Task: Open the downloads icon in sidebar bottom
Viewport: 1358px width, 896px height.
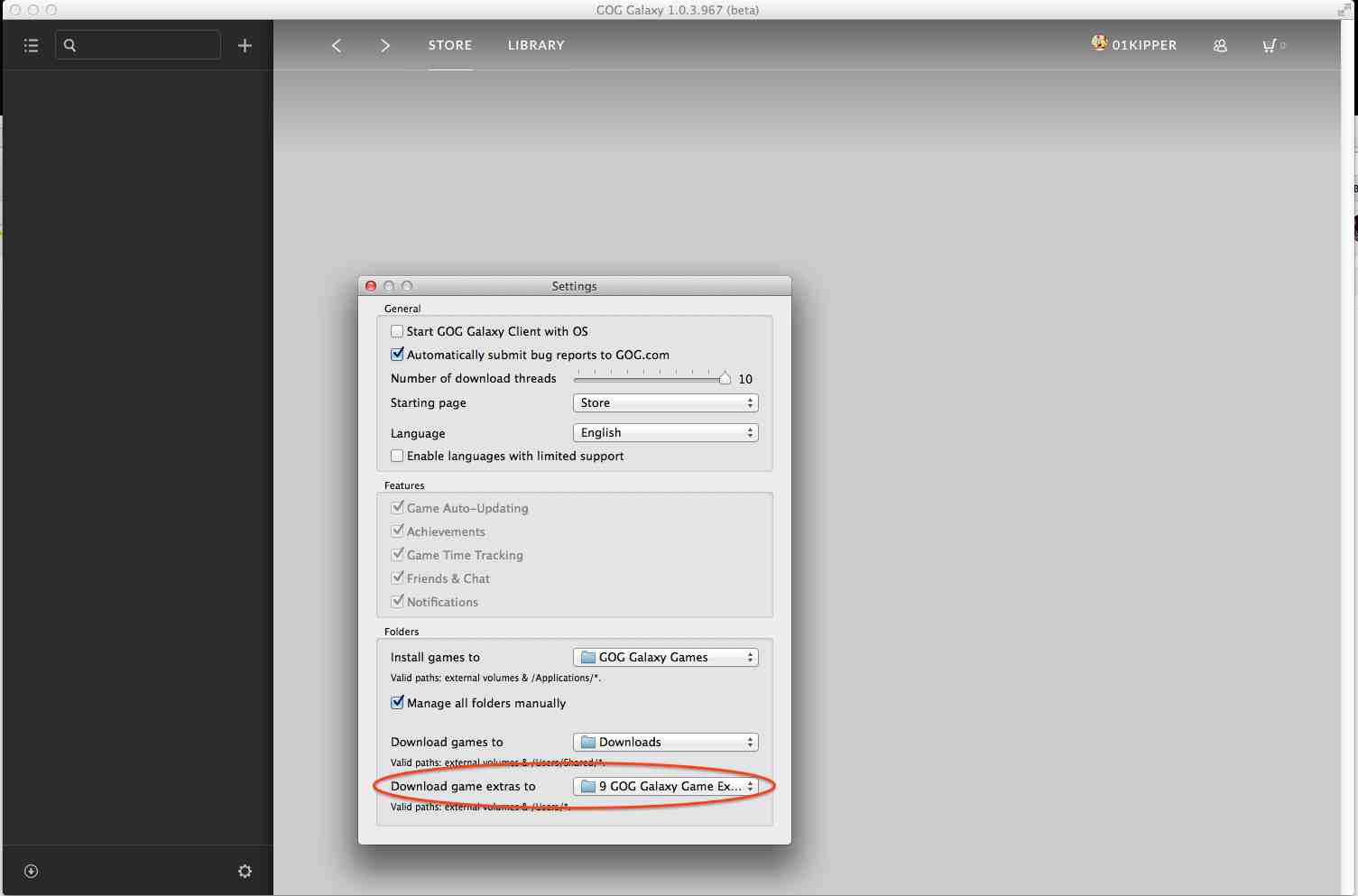Action: coord(31,871)
